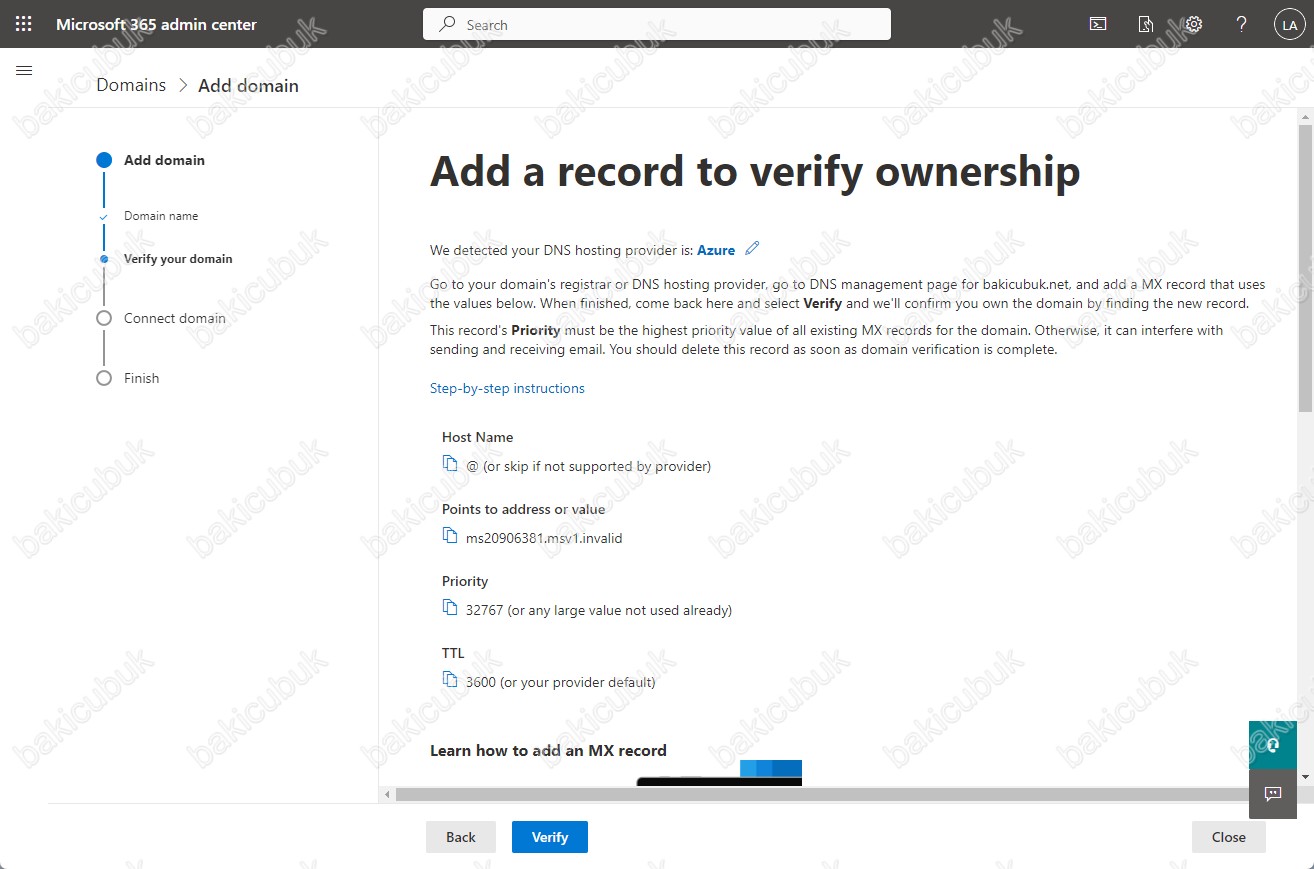Click the Add a record to verify ownership heading
Image resolution: width=1314 pixels, height=869 pixels.
point(755,172)
